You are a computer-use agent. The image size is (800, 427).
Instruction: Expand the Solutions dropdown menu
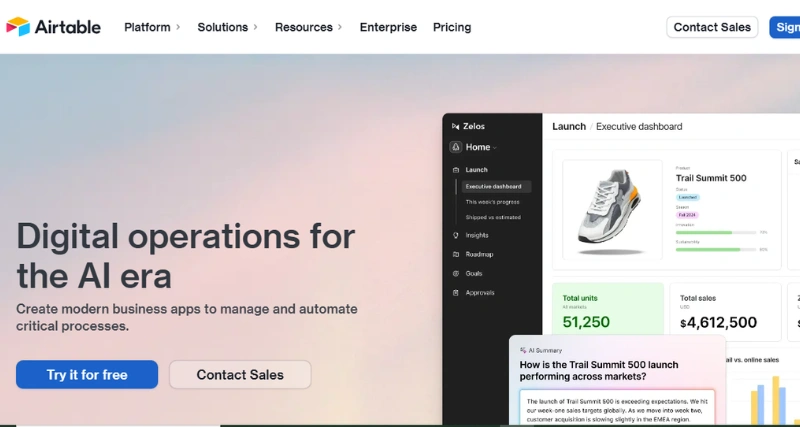(227, 27)
